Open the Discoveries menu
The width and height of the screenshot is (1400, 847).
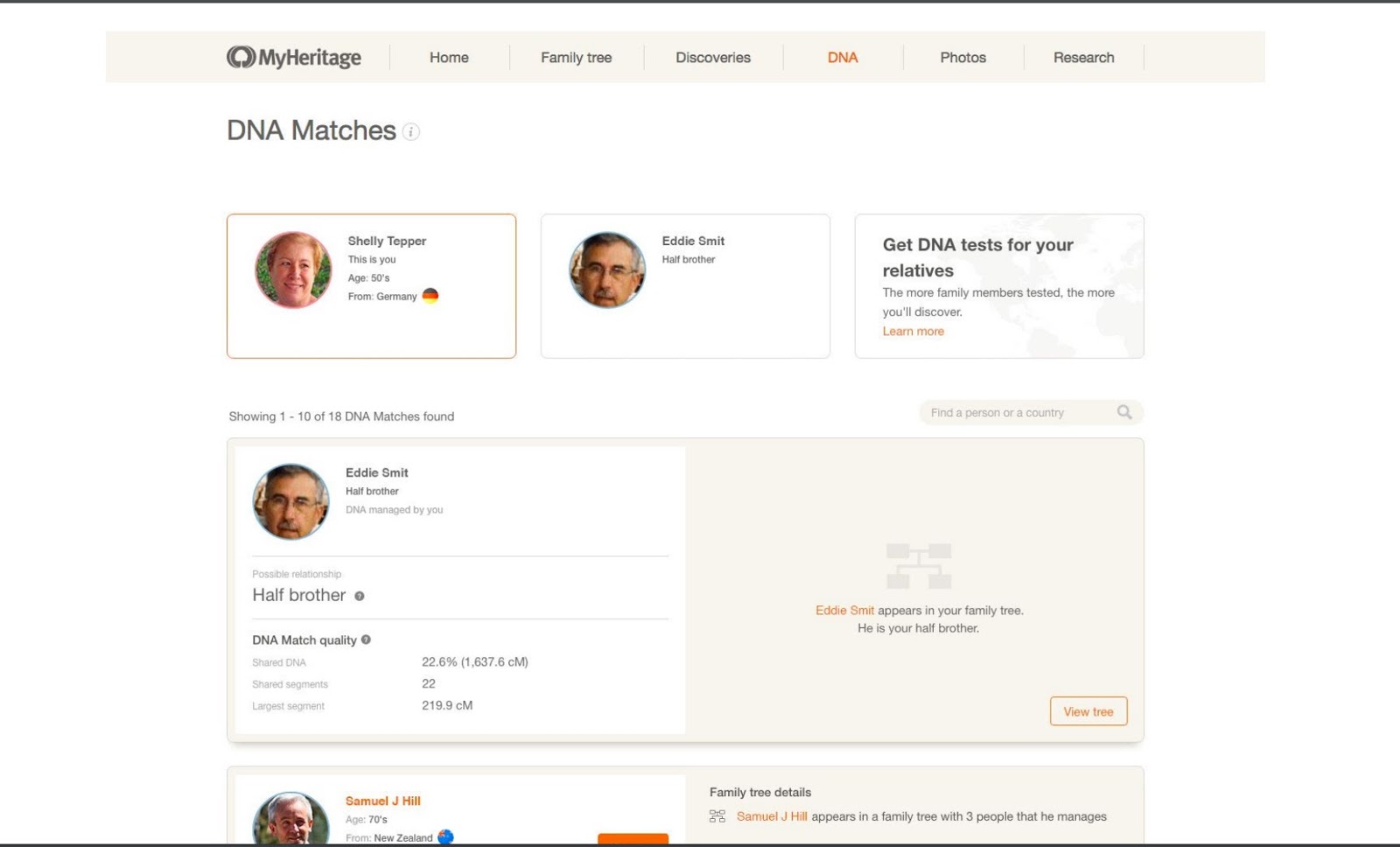(713, 58)
